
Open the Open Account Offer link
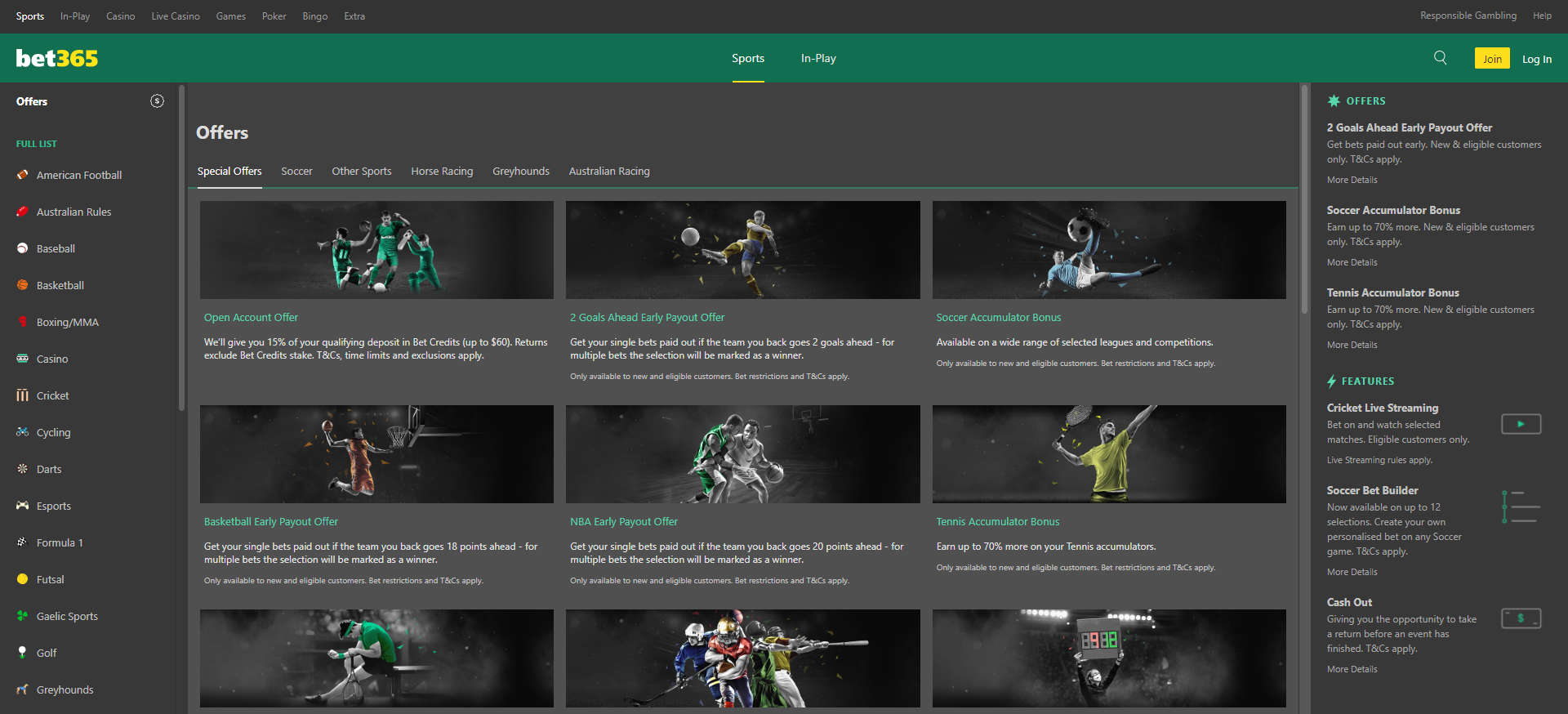point(251,318)
